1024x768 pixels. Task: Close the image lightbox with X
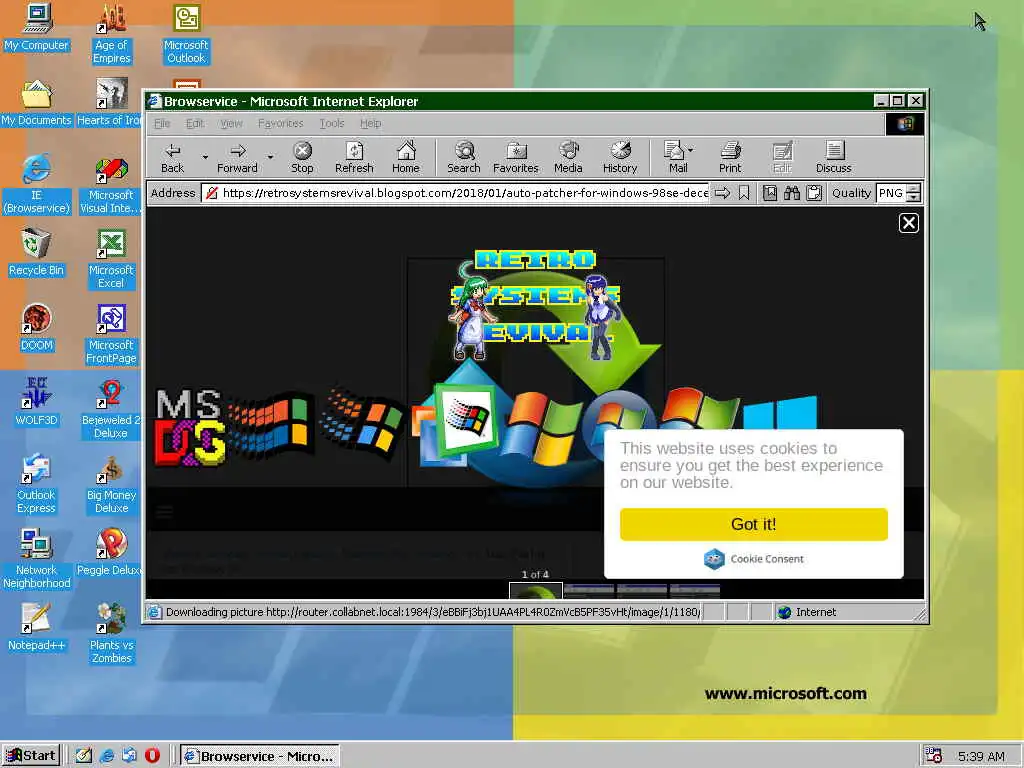908,223
